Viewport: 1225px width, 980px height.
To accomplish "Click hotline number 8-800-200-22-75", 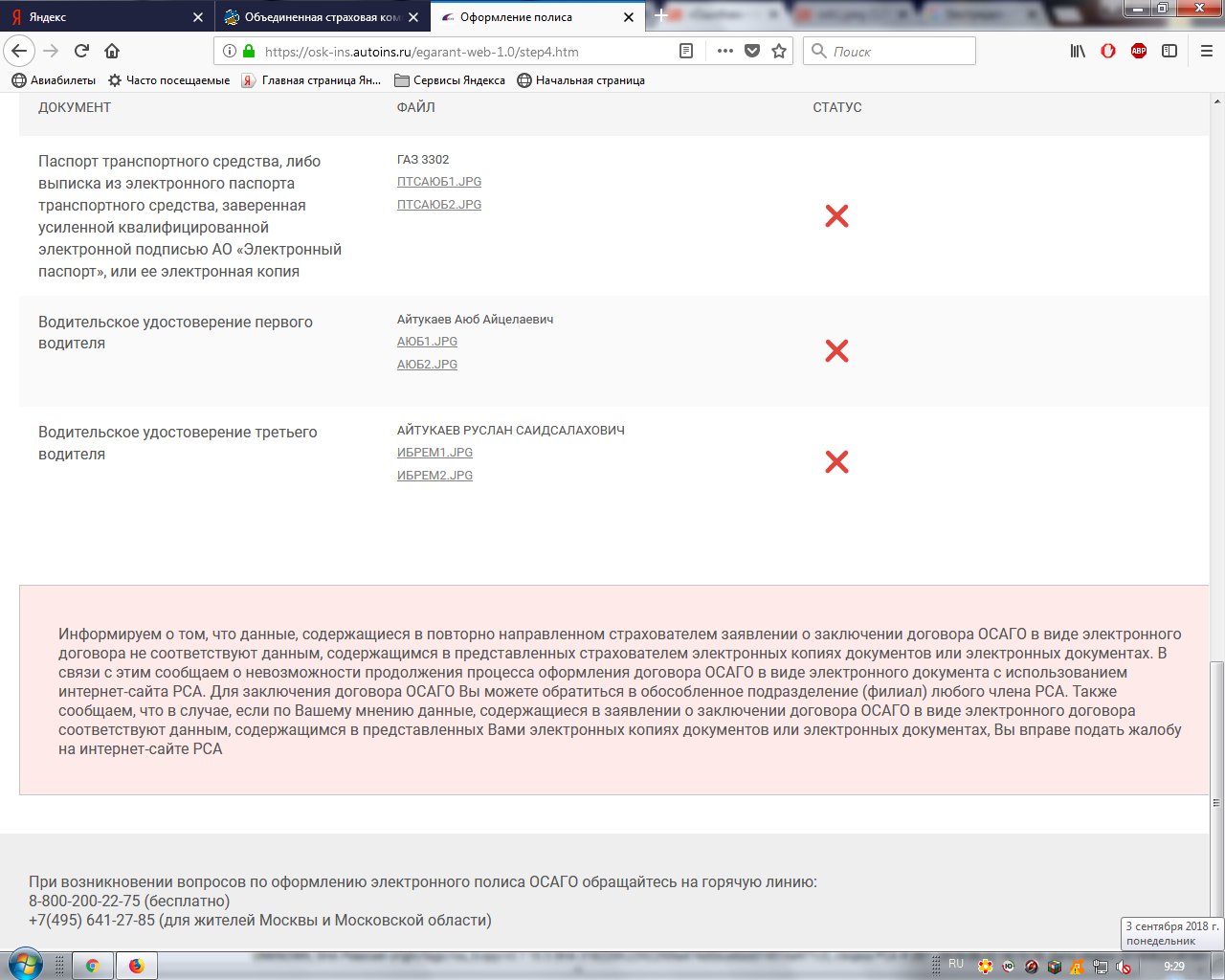I will [x=84, y=902].
